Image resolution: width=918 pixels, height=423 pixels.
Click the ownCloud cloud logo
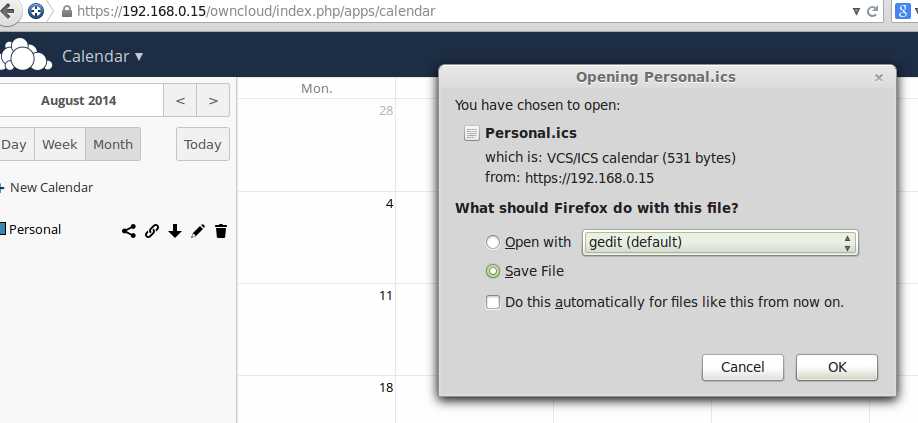coord(27,55)
